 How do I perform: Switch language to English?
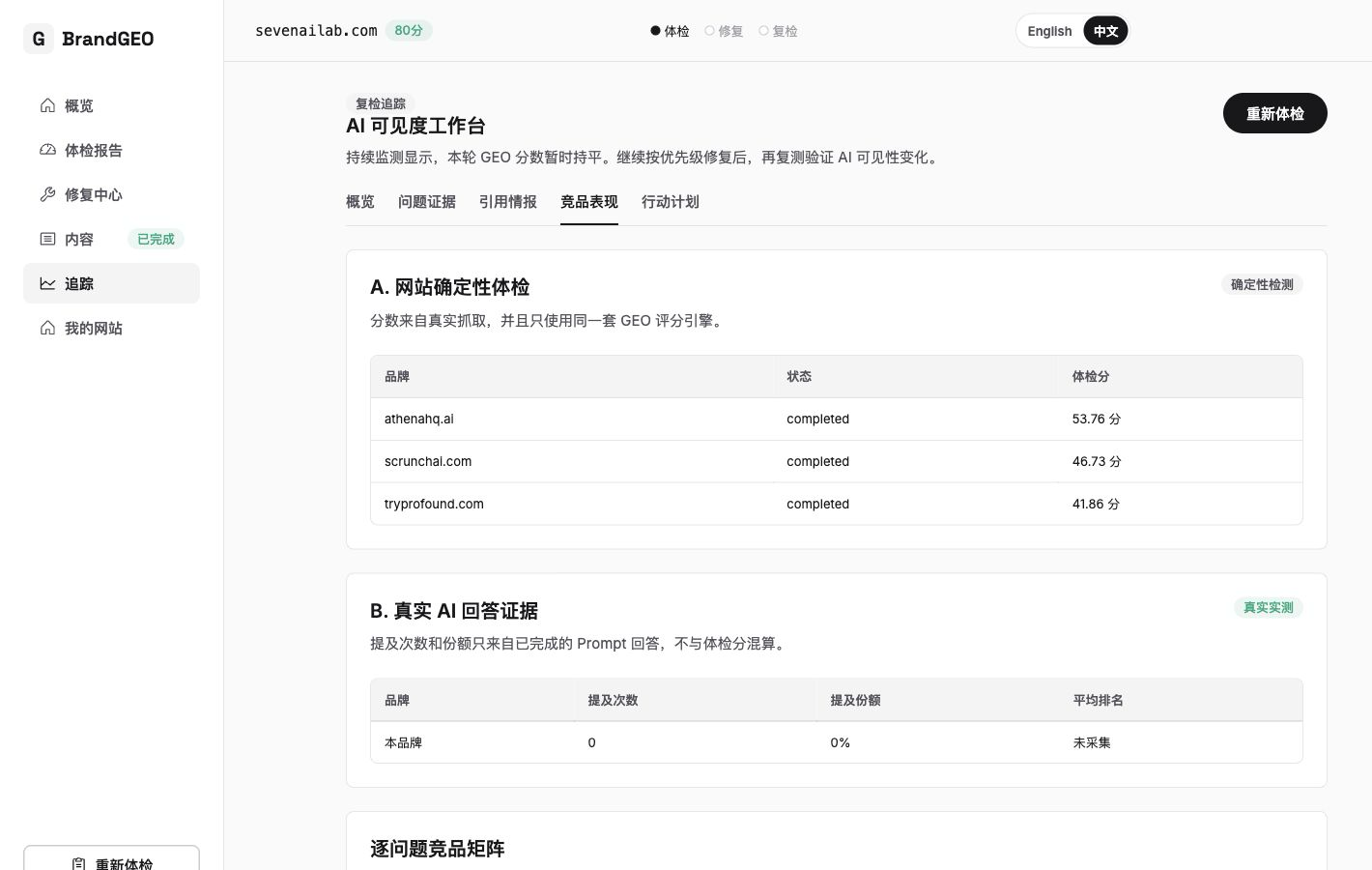tap(1049, 31)
